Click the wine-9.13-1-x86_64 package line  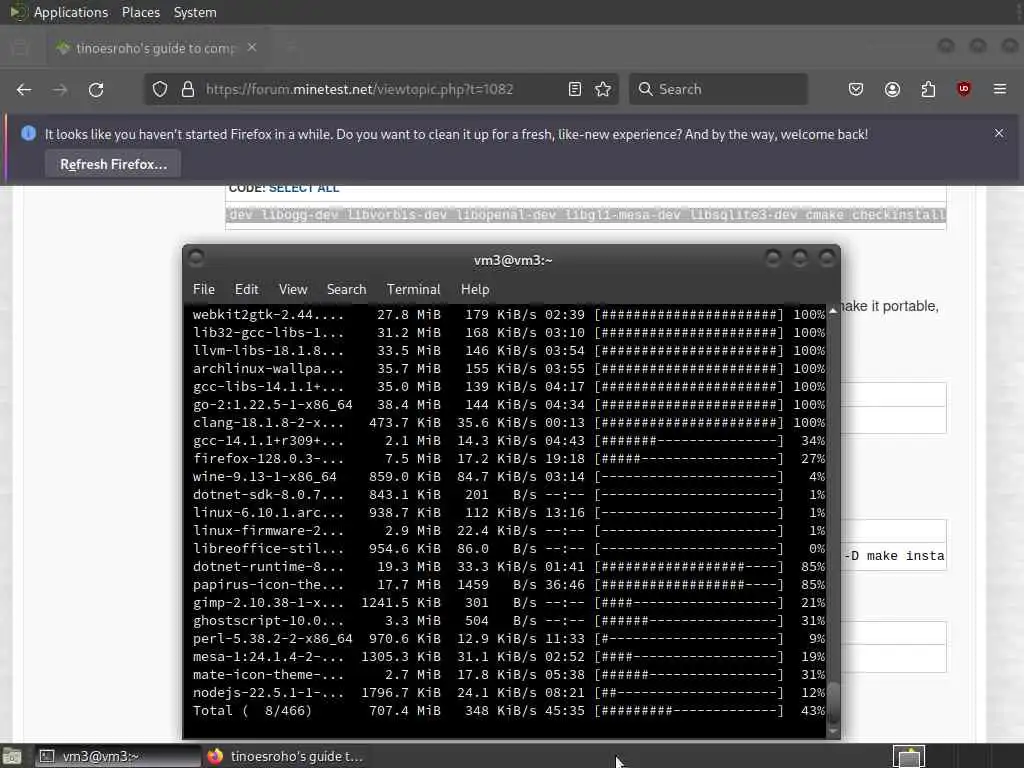509,477
